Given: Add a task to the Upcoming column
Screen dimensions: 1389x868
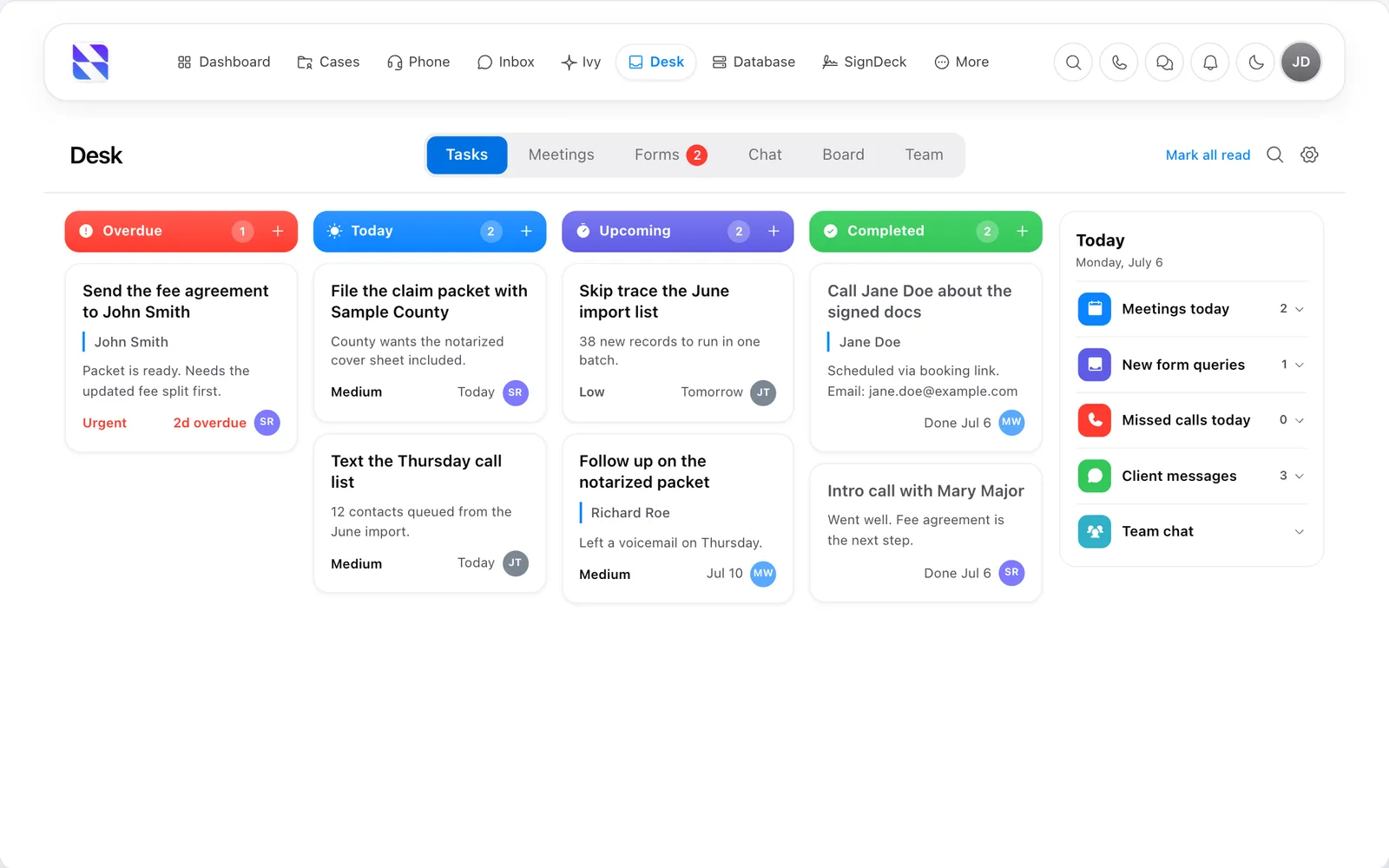Looking at the screenshot, I should point(773,231).
